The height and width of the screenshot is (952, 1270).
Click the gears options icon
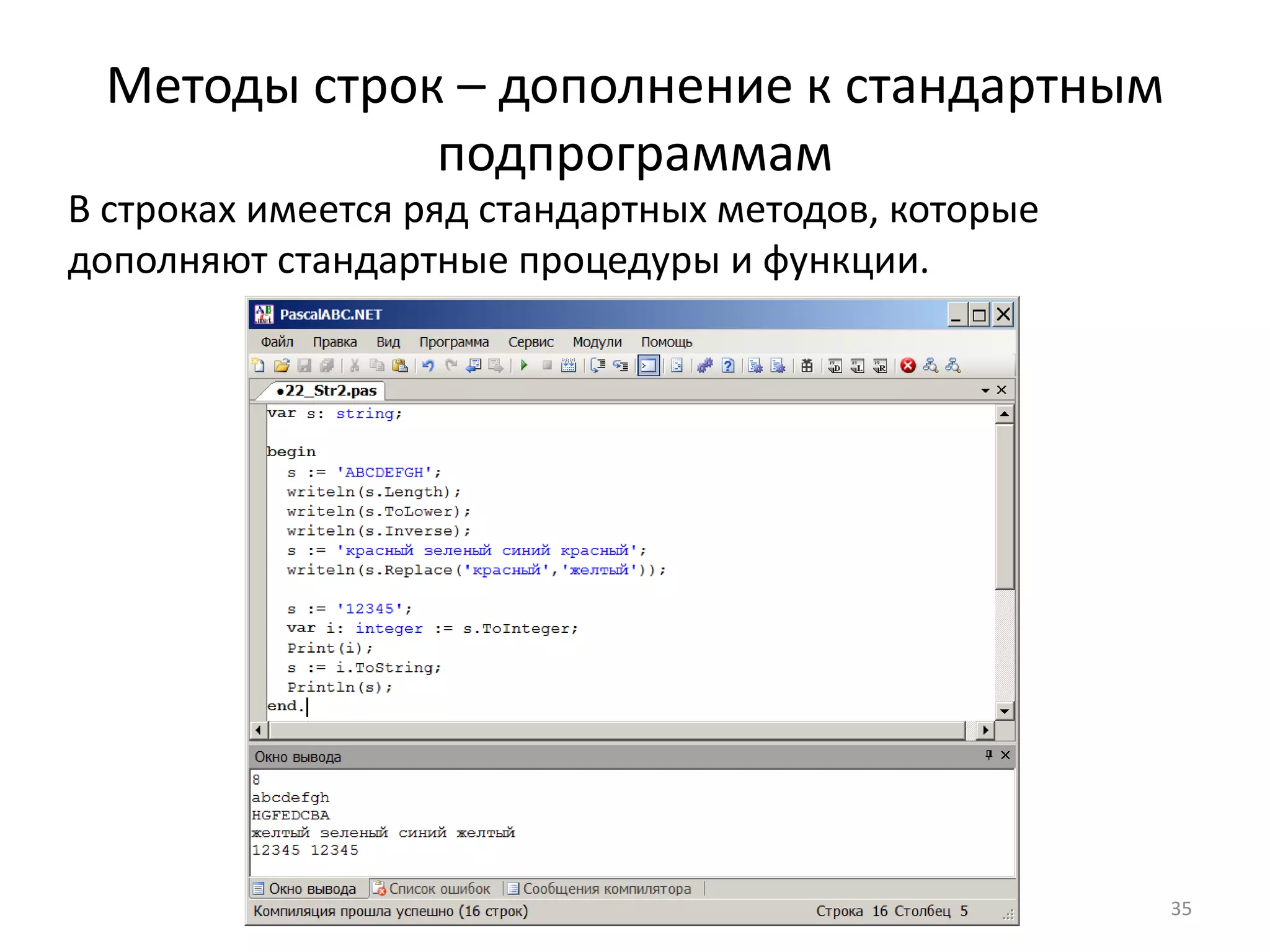point(704,366)
